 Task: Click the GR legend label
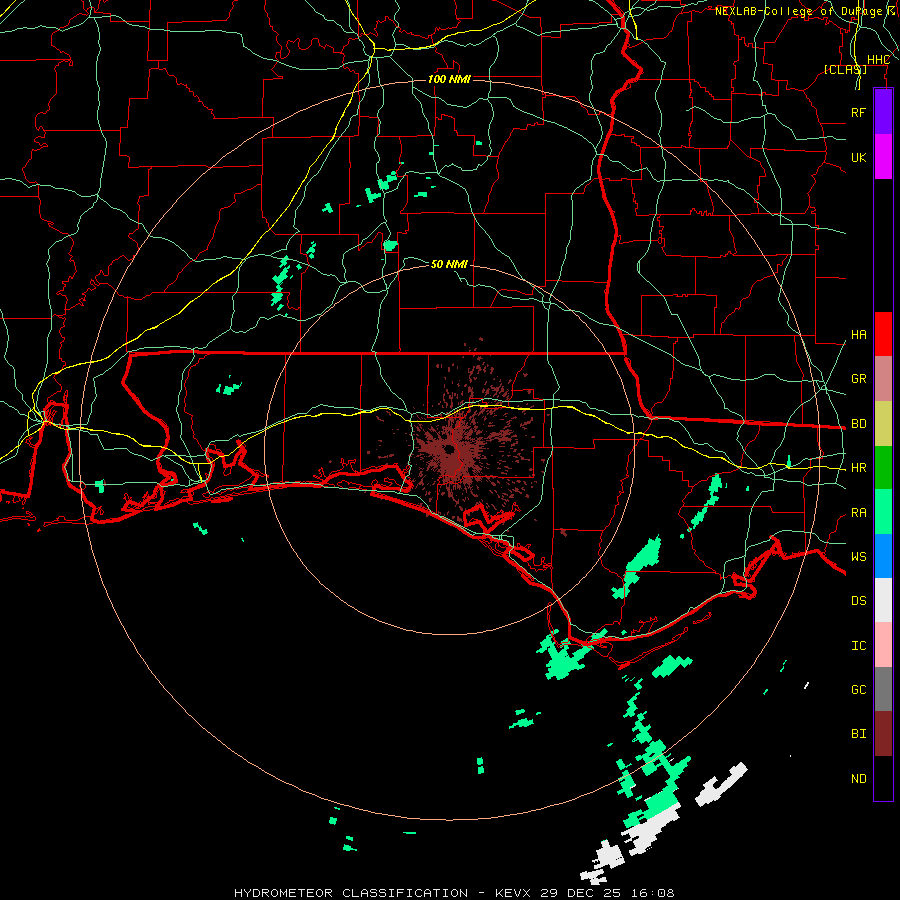click(x=858, y=379)
